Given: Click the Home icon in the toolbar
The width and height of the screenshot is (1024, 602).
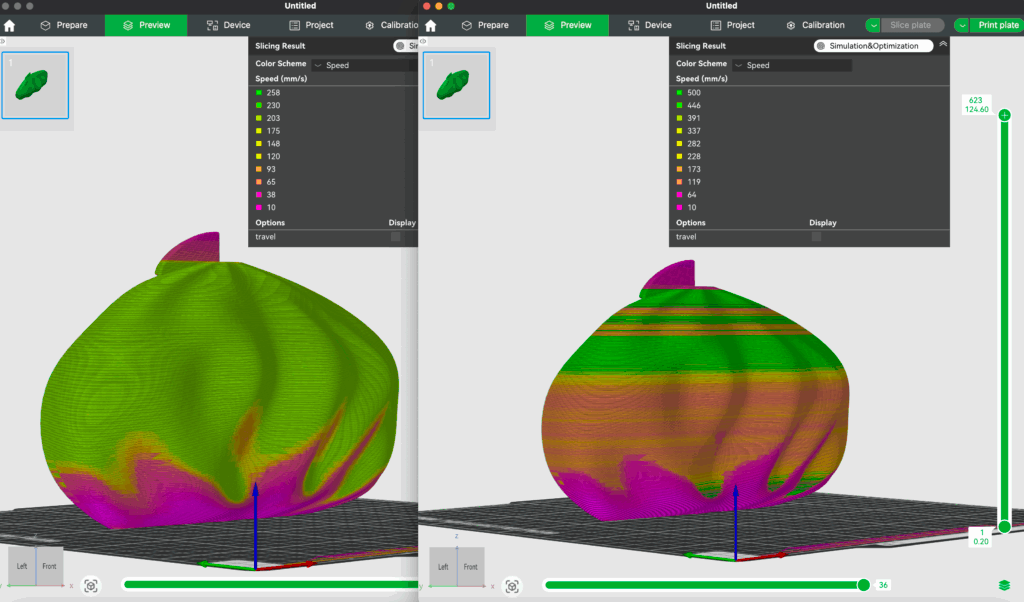Looking at the screenshot, I should (x=430, y=25).
